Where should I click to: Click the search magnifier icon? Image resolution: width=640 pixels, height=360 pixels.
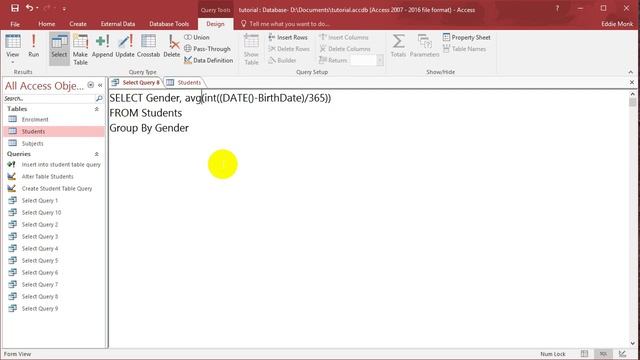pyautogui.click(x=99, y=98)
